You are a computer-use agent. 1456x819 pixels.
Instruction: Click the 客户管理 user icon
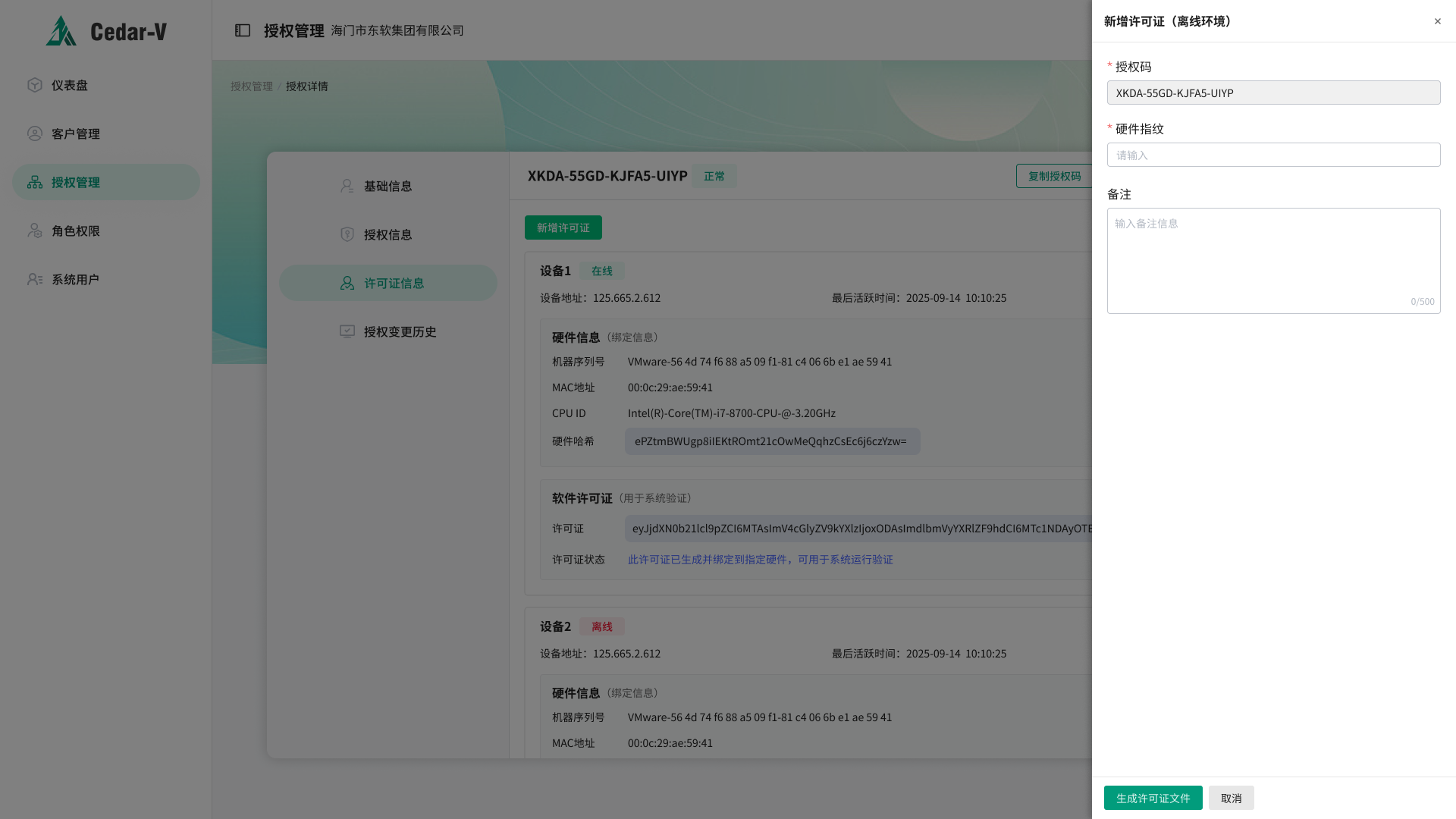35,133
